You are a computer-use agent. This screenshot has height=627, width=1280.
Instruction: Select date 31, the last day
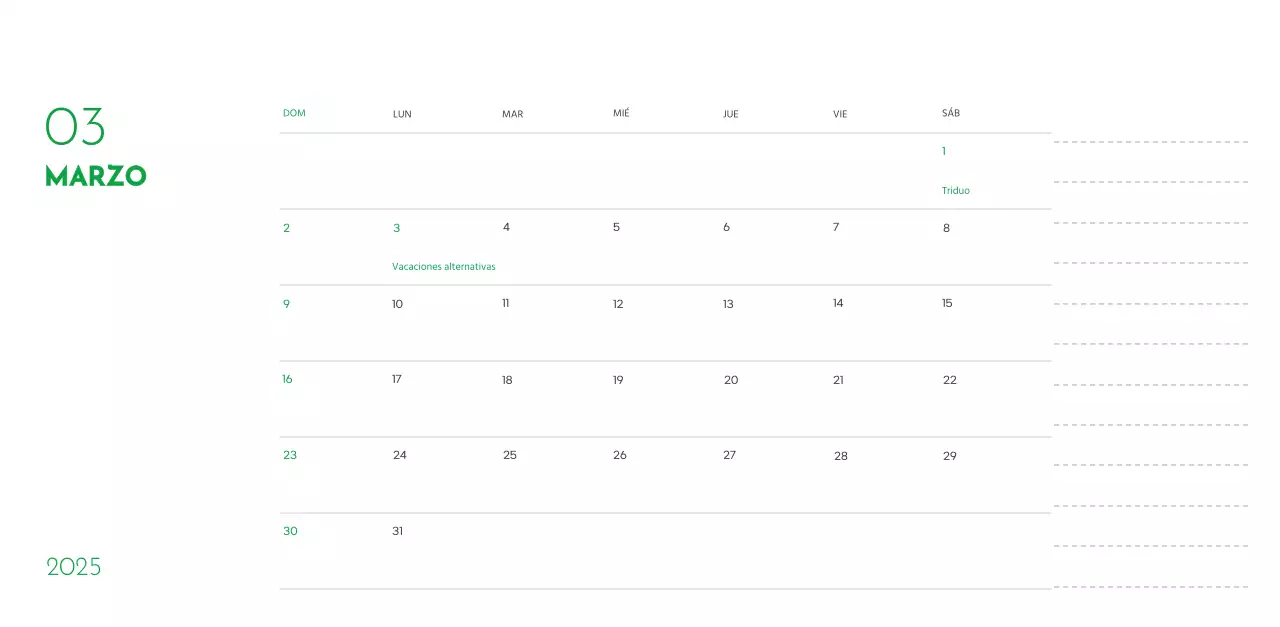pyautogui.click(x=397, y=531)
